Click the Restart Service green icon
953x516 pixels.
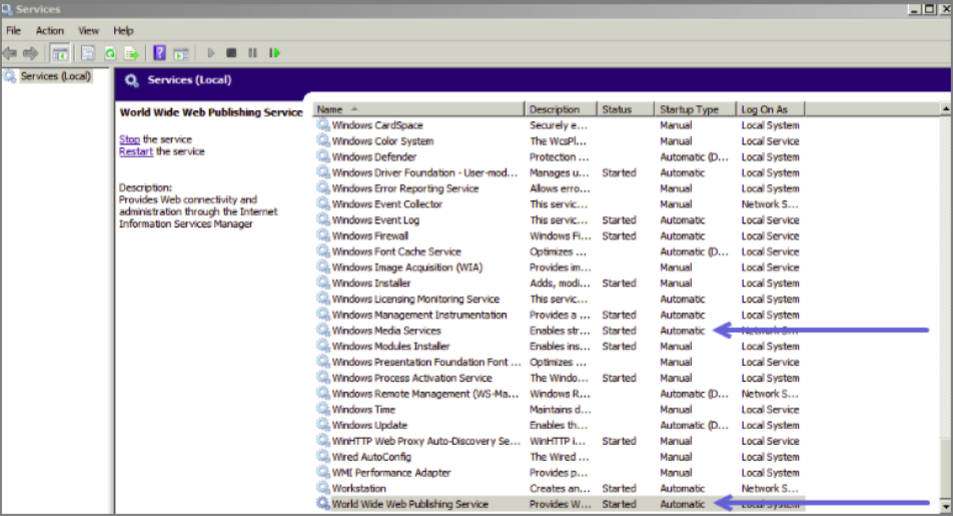[x=275, y=53]
